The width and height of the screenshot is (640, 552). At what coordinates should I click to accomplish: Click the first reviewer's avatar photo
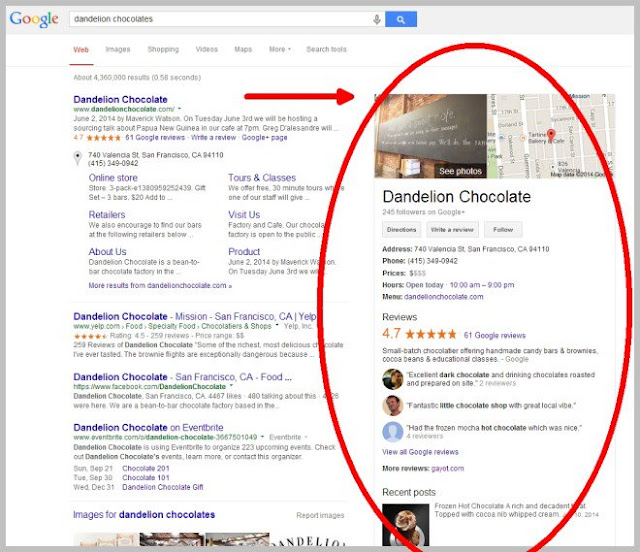(x=393, y=379)
